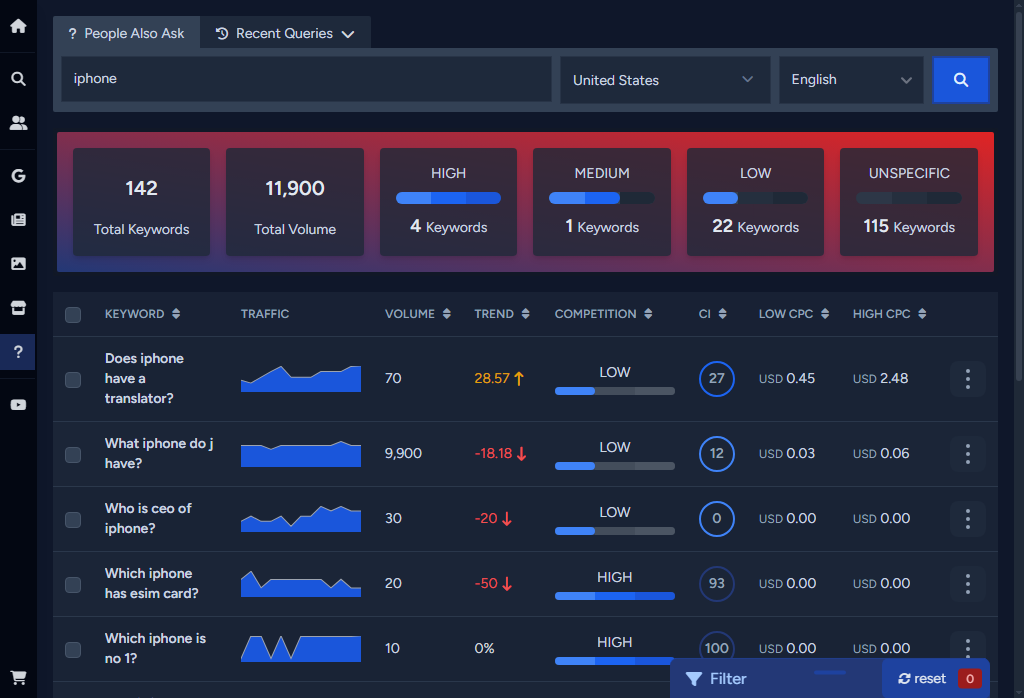
Task: Open the Google G icon in sidebar
Action: pyautogui.click(x=18, y=176)
